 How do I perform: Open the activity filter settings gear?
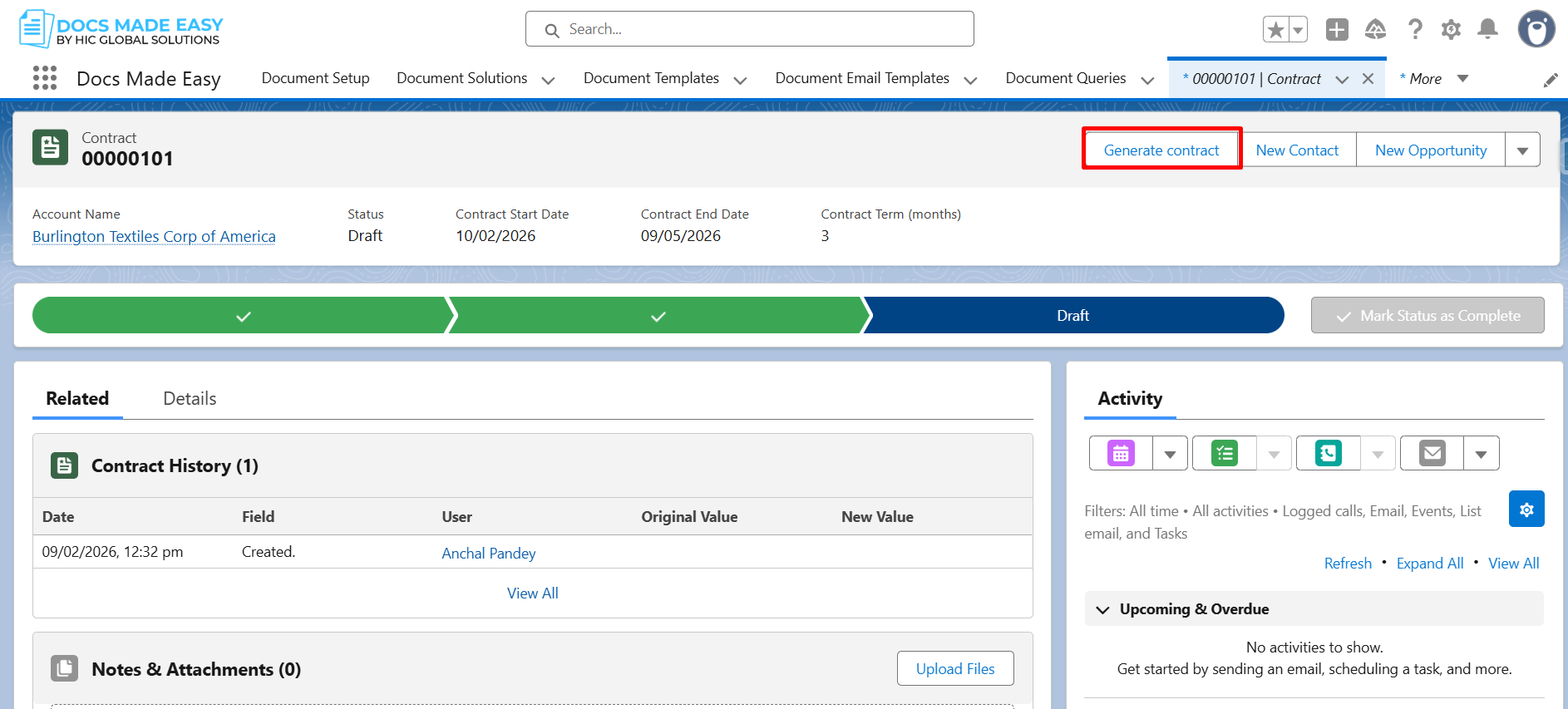click(1526, 510)
